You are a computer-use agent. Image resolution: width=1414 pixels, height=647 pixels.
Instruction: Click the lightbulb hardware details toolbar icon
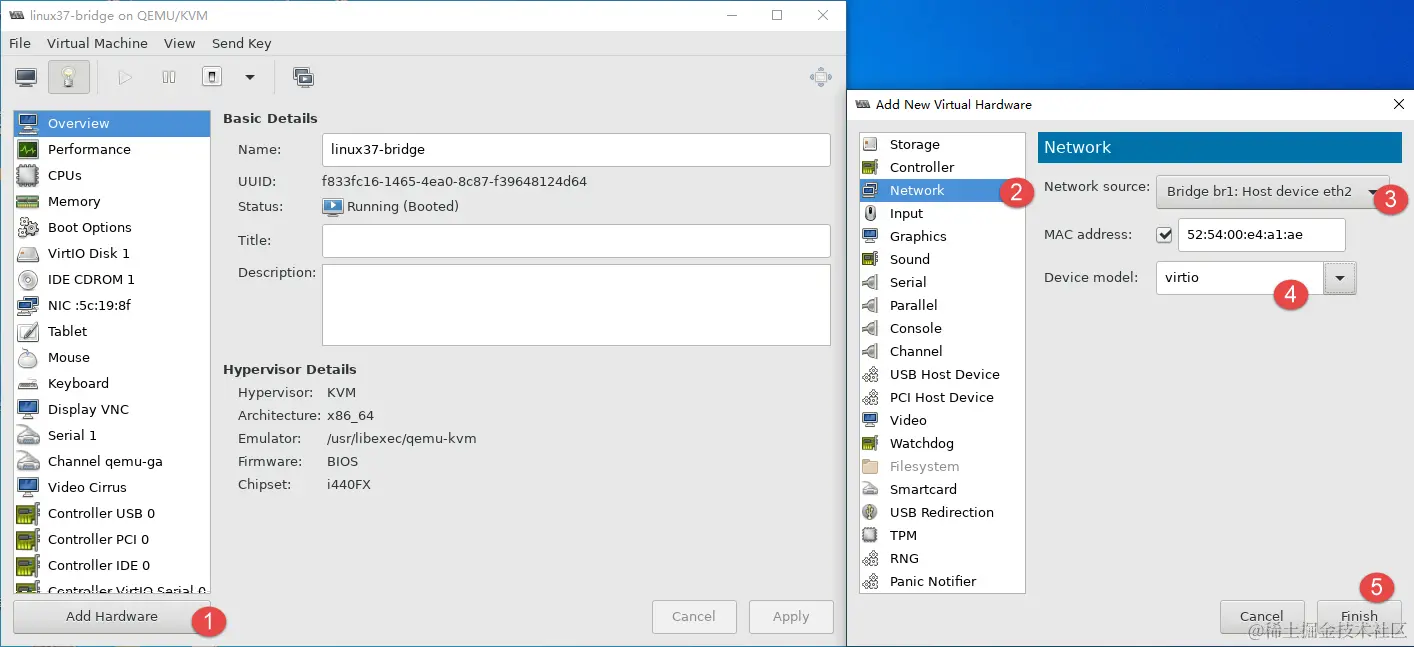[x=68, y=77]
